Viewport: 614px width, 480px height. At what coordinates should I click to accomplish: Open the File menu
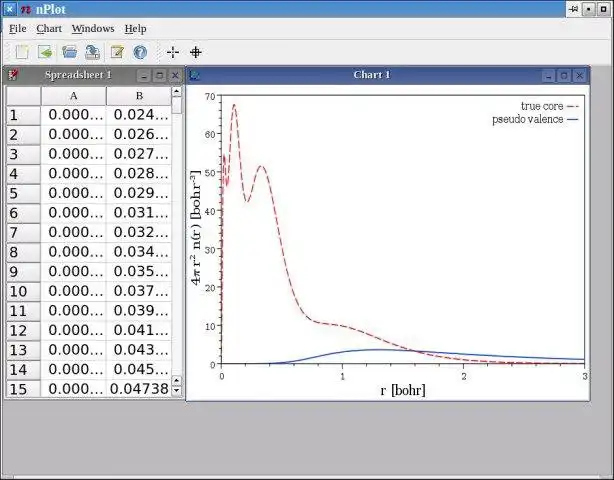coord(18,29)
